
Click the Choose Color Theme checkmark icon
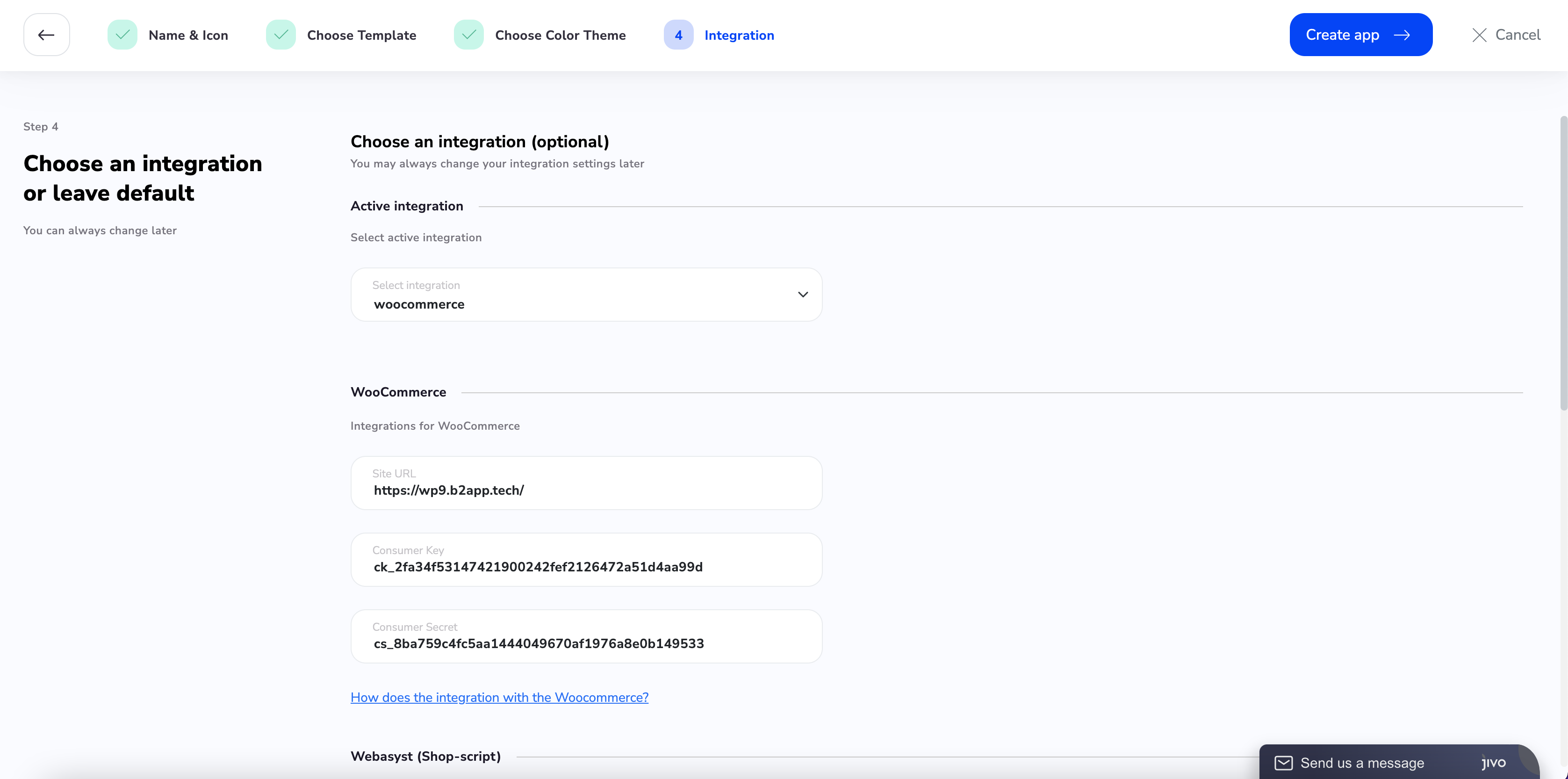pos(469,35)
